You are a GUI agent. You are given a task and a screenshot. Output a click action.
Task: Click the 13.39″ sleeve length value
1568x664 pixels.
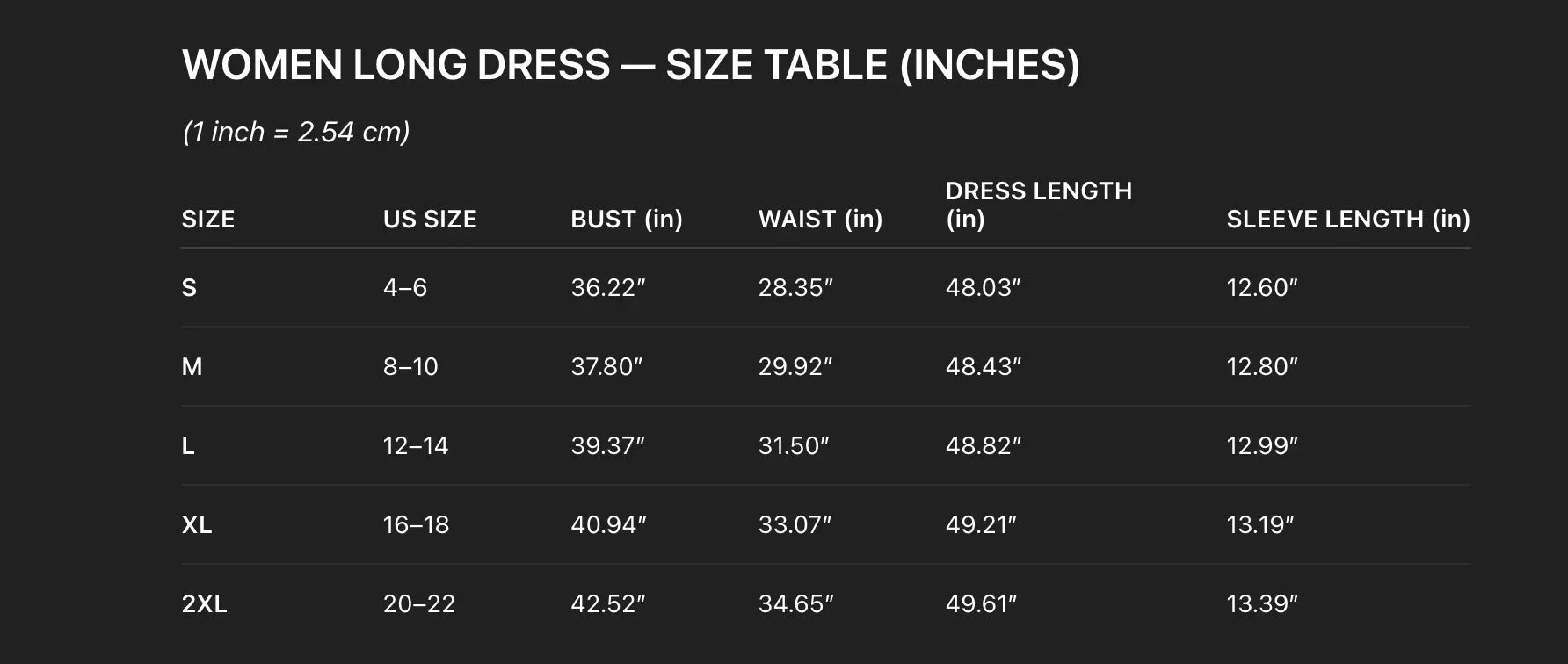coord(1262,603)
